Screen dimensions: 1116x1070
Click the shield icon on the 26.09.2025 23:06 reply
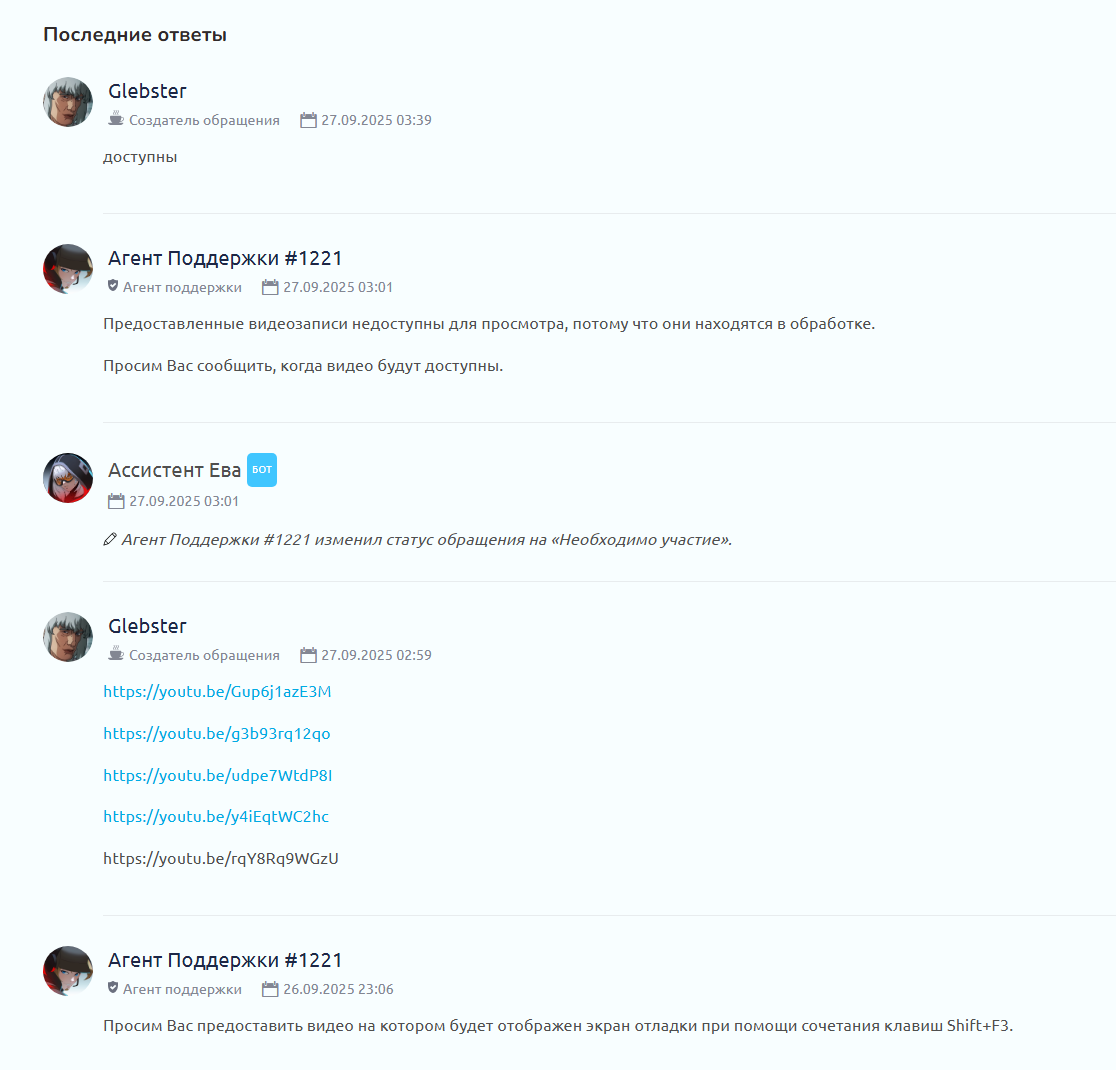[112, 987]
